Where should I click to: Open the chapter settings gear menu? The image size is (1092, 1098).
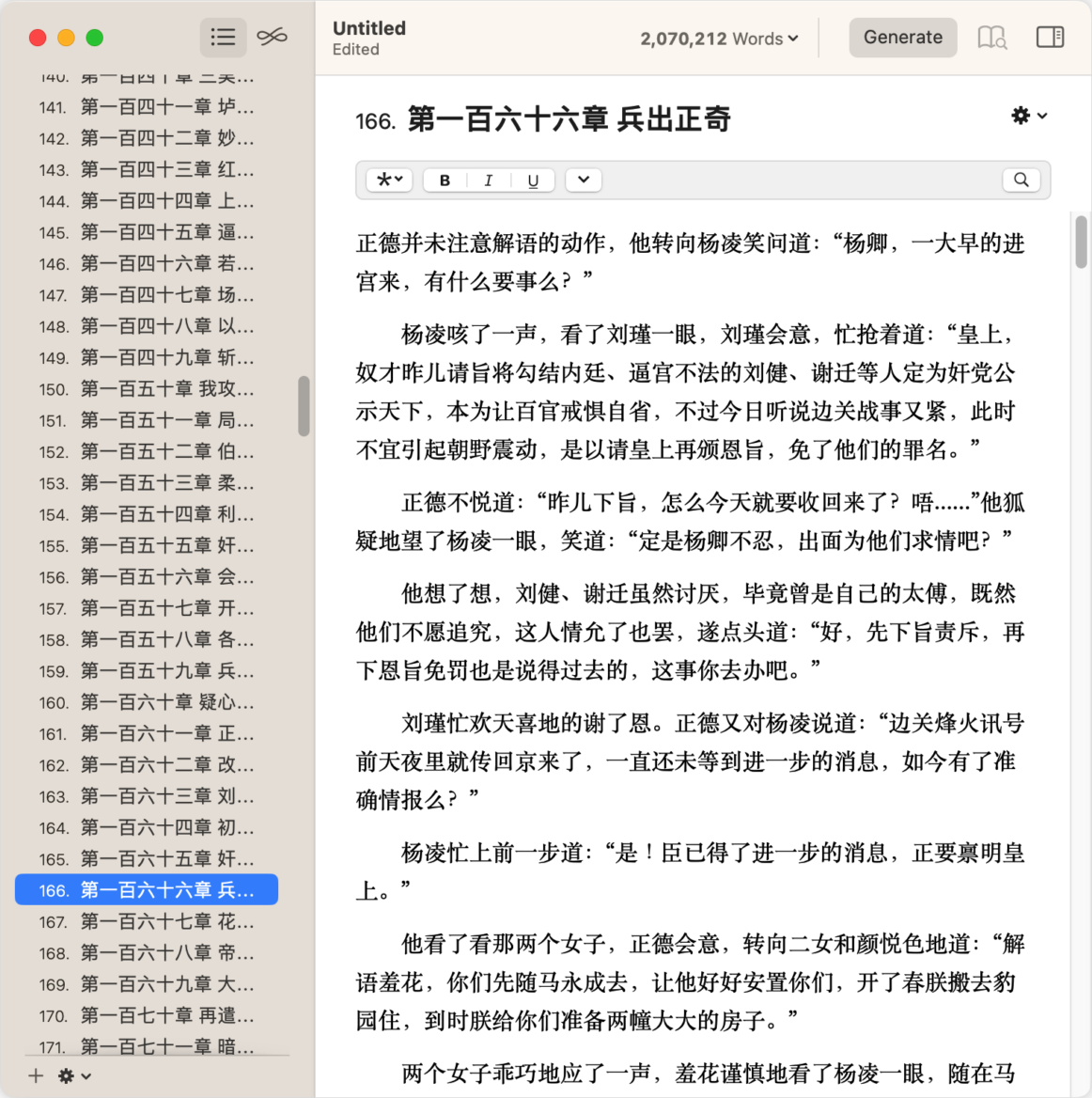[x=1029, y=116]
